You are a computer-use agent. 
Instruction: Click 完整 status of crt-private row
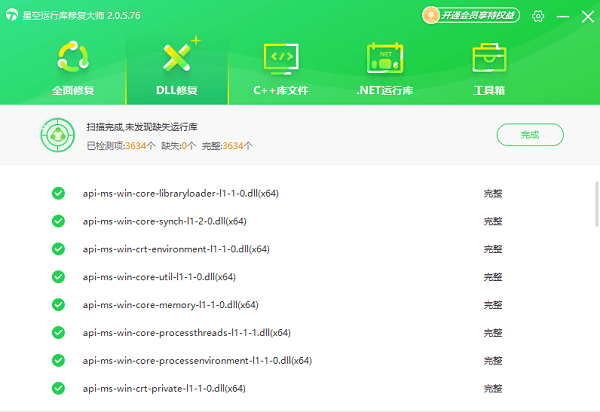(x=493, y=389)
